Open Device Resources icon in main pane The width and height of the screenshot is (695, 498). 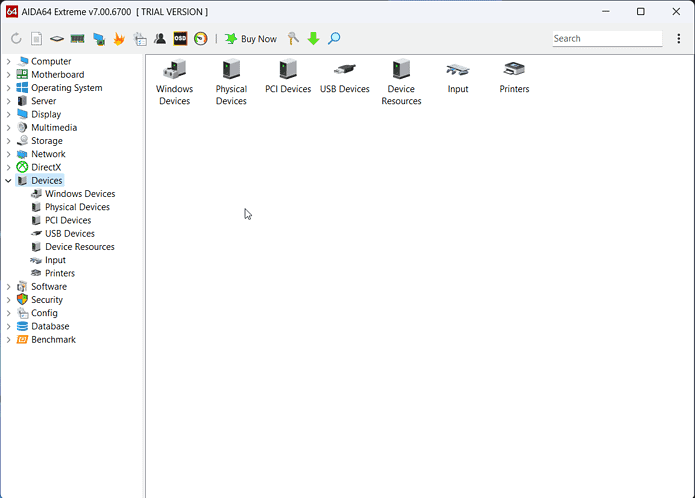pyautogui.click(x=401, y=82)
